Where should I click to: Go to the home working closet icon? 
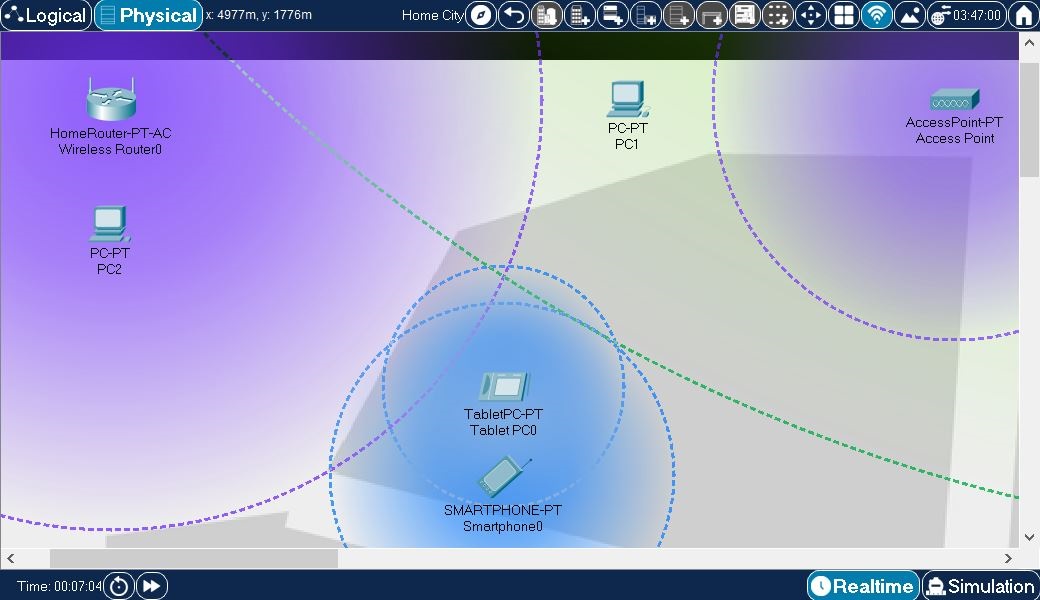point(1023,15)
